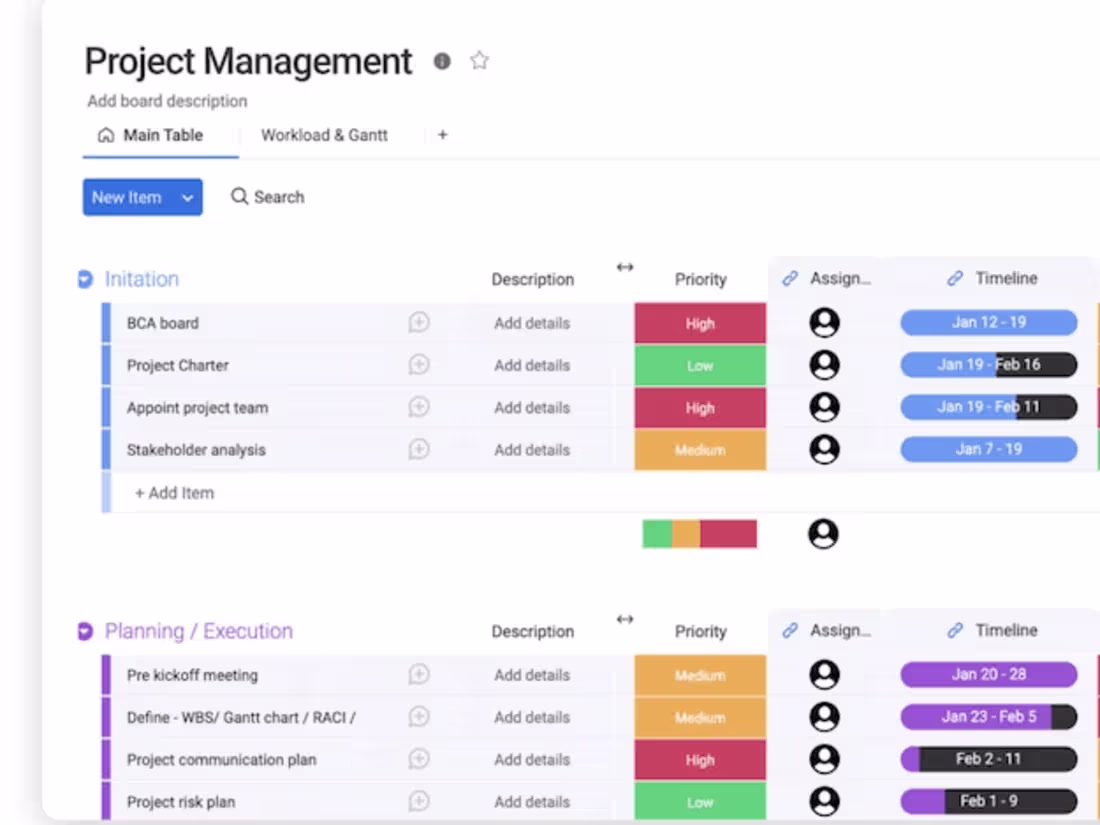
Task: Collapse the Planning / Execution group
Action: (x=85, y=630)
